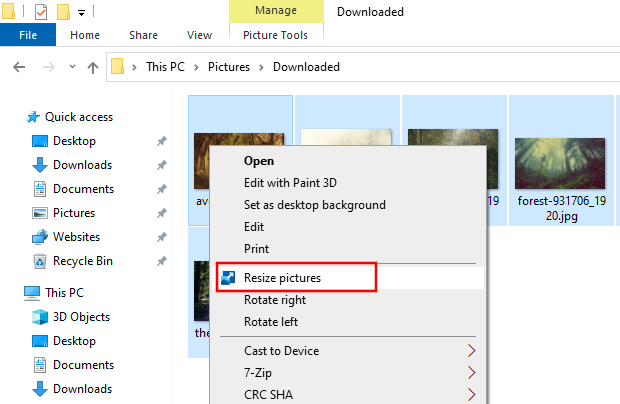Click the Resize pictures icon in context menu
The image size is (620, 404).
[228, 278]
